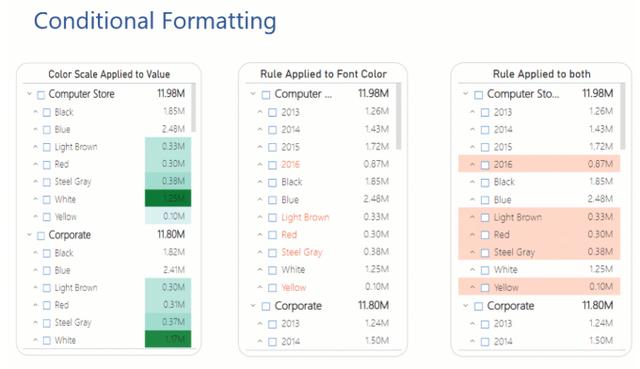Select the red-colored Red row in Font Color slicer
Viewport: 640px width, 369px height.
pos(321,235)
